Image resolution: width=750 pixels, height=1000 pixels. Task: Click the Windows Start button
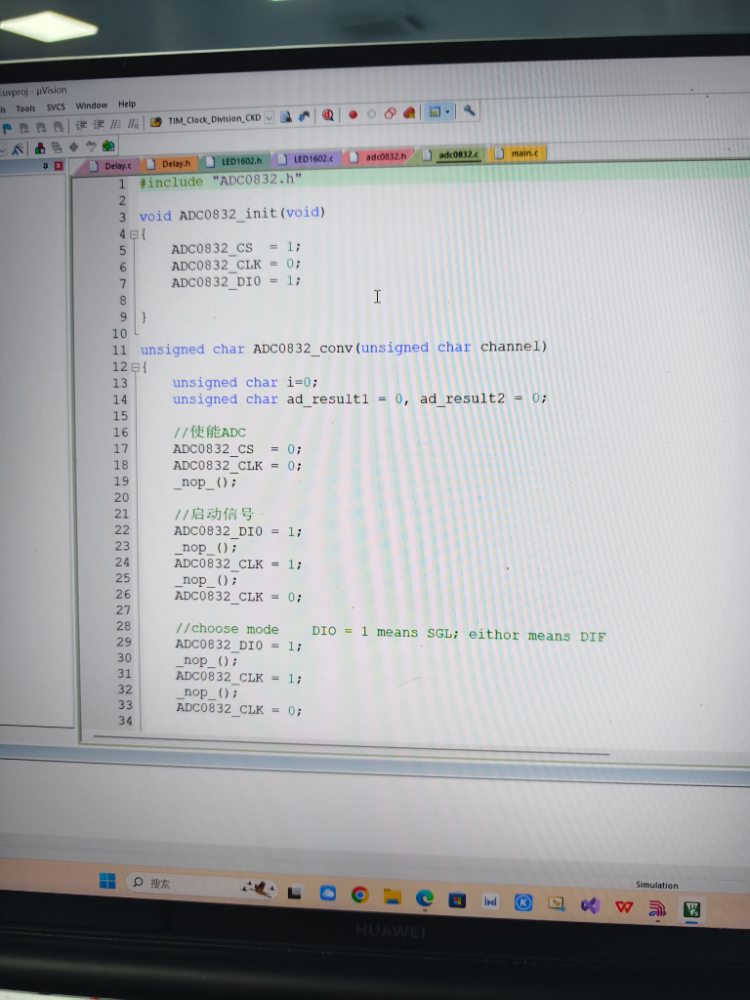tap(107, 881)
